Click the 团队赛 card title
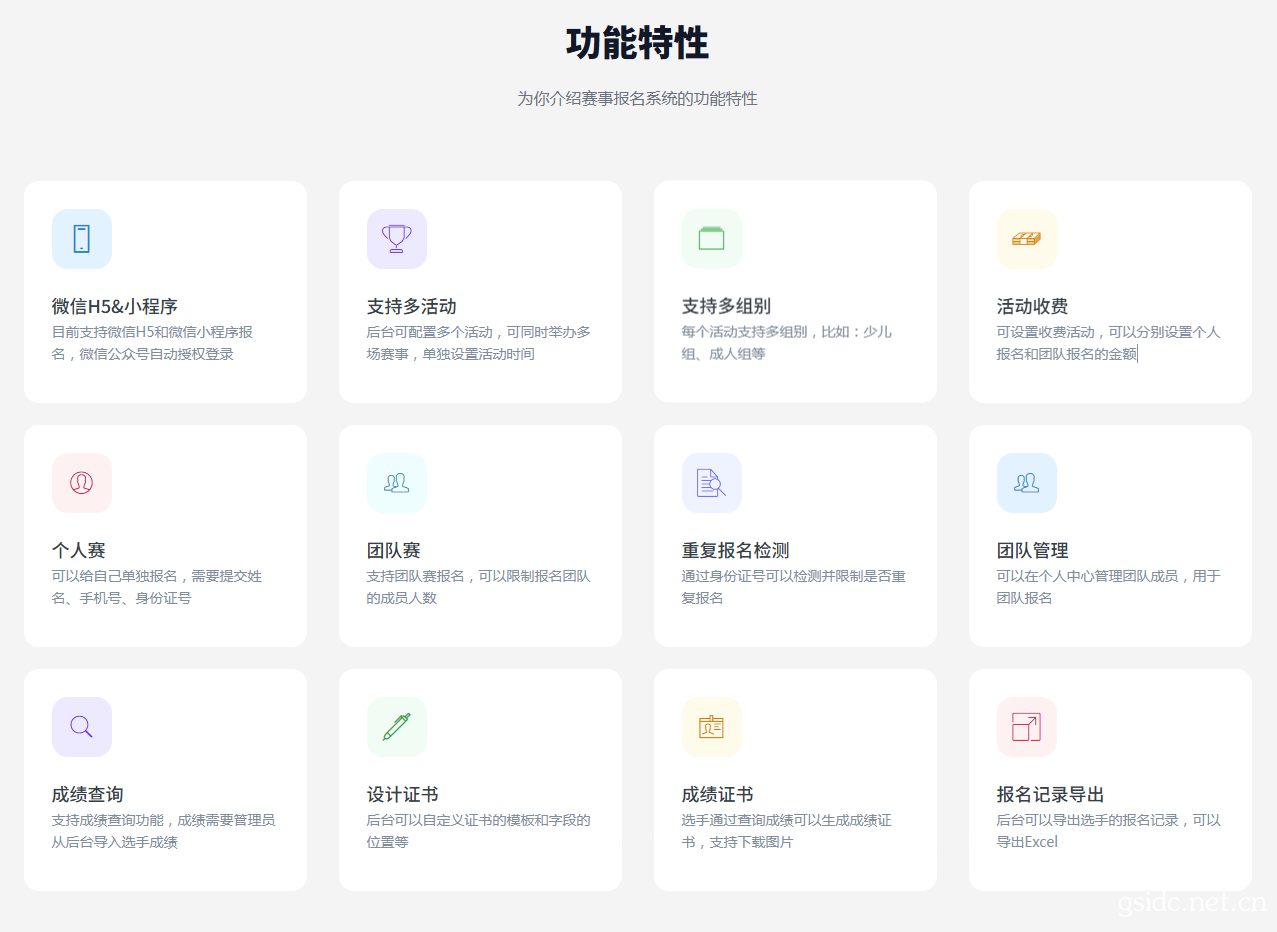Image resolution: width=1277 pixels, height=932 pixels. pyautogui.click(x=394, y=550)
